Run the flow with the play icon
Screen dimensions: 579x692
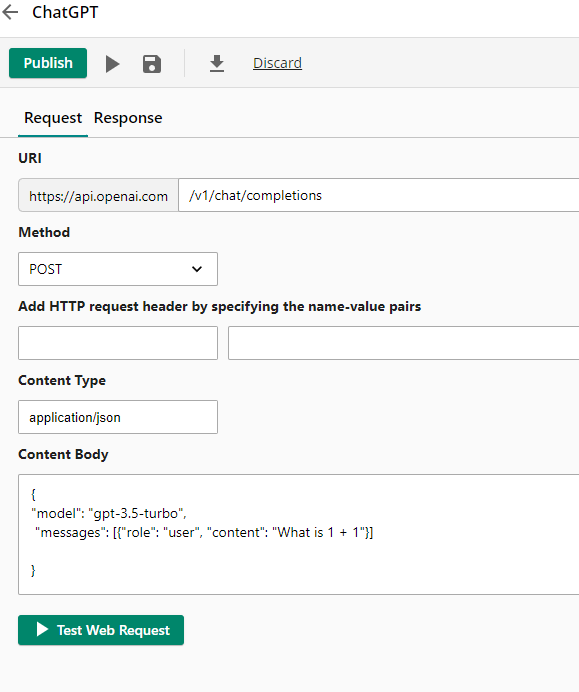[x=113, y=64]
